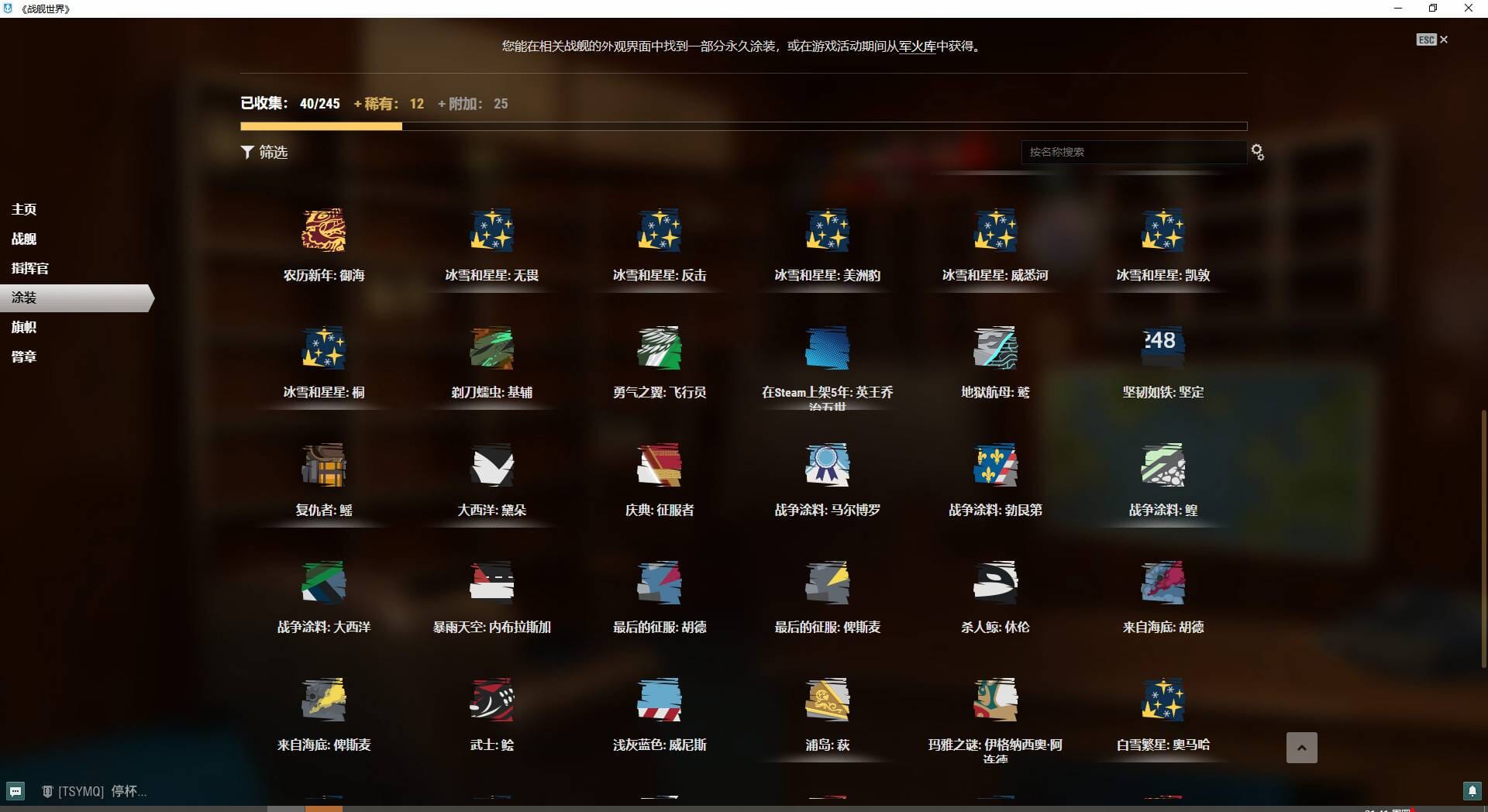Viewport: 1488px width, 812px height.
Task: Expand the 筛选 filter options
Action: [264, 153]
